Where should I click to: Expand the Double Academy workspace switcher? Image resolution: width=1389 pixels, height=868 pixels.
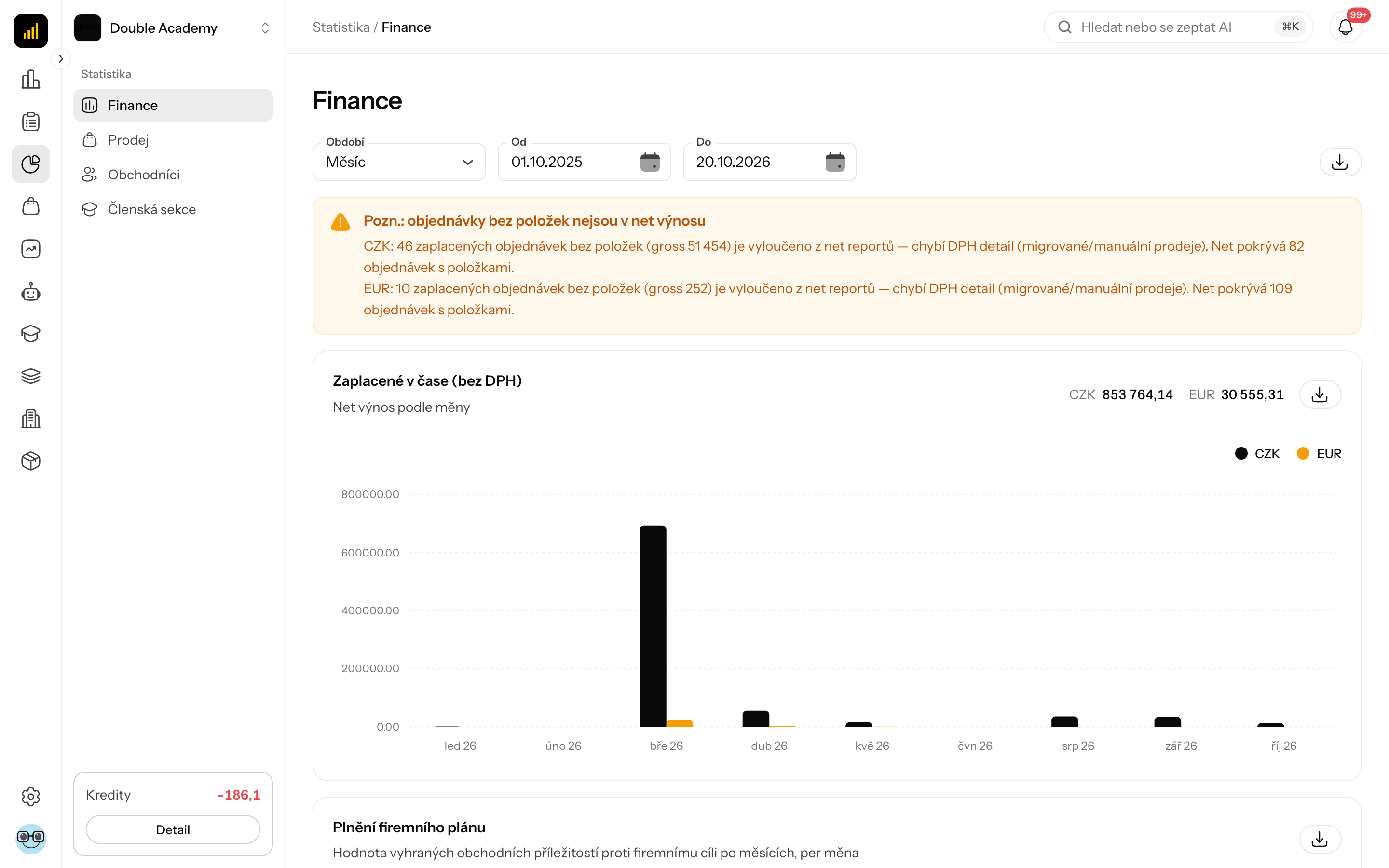[173, 27]
